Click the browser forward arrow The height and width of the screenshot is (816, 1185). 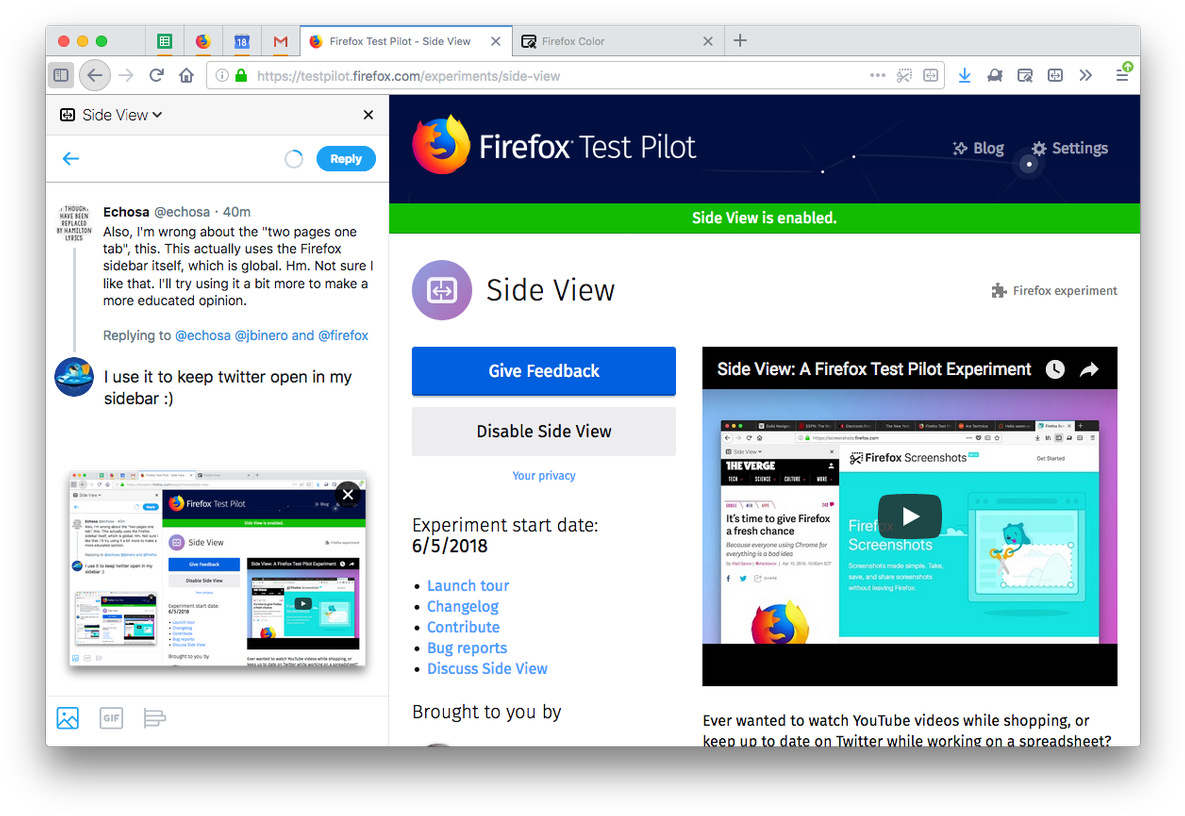pyautogui.click(x=126, y=76)
